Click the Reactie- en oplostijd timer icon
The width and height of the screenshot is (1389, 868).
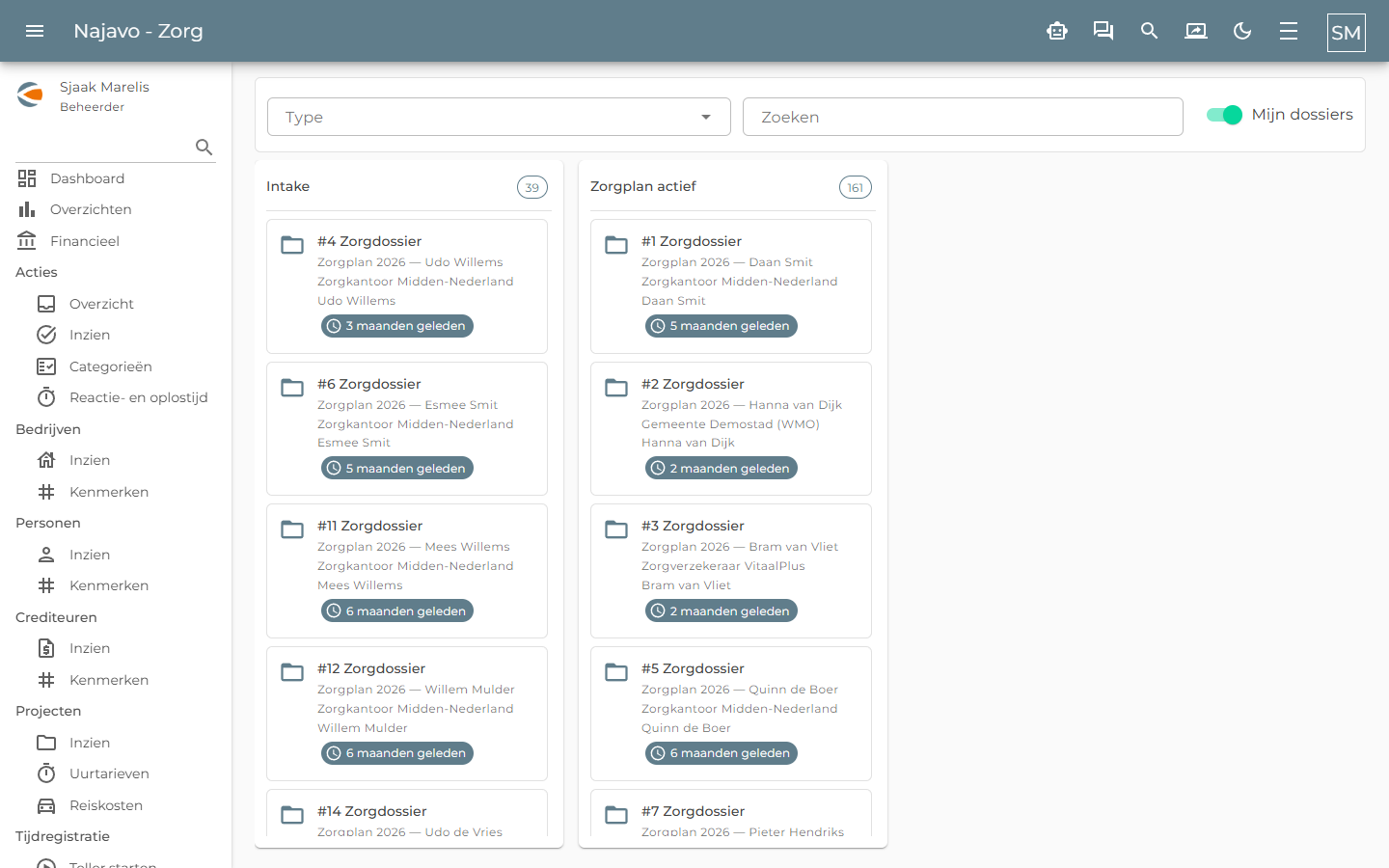pyautogui.click(x=46, y=397)
